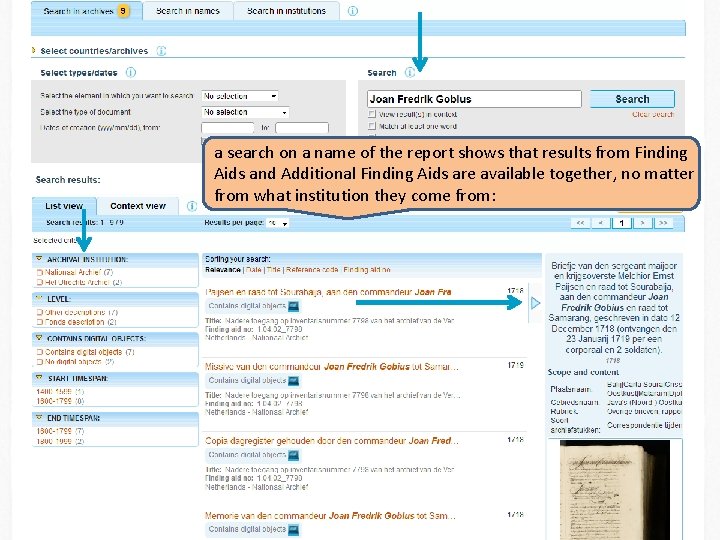Click preview arrow beside first result
The image size is (720, 540).
click(x=535, y=303)
